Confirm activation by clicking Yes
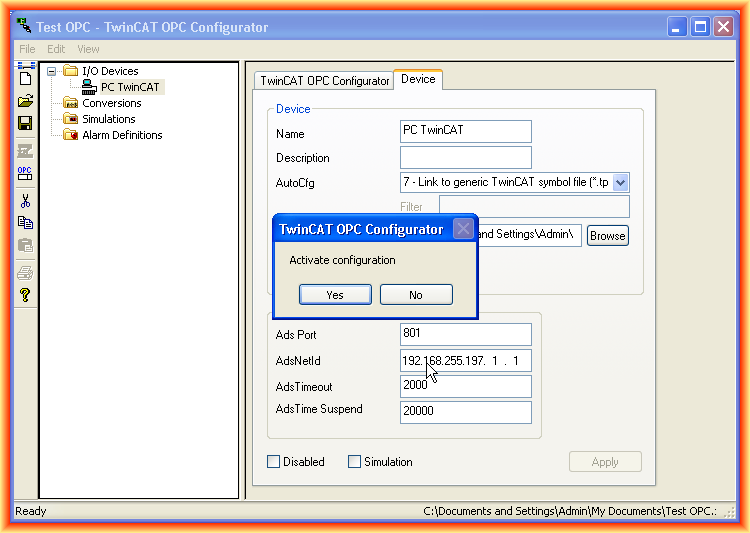The width and height of the screenshot is (750, 533). [335, 295]
